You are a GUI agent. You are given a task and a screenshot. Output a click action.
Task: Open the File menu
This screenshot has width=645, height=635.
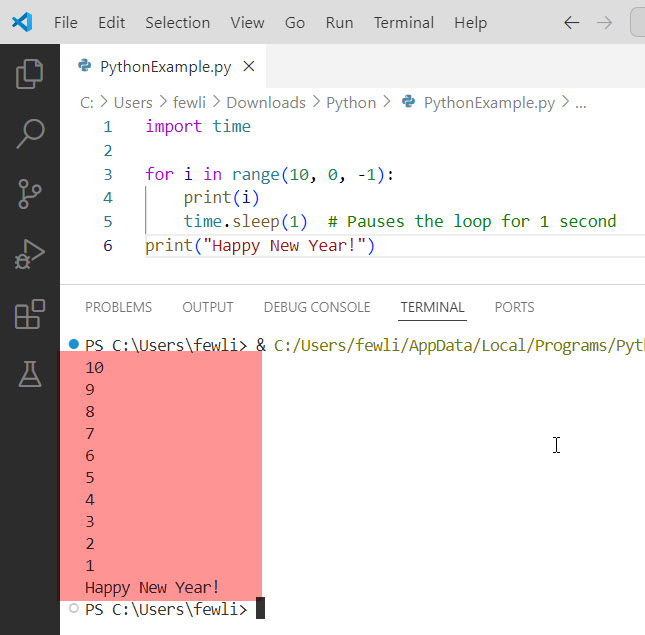pyautogui.click(x=66, y=23)
